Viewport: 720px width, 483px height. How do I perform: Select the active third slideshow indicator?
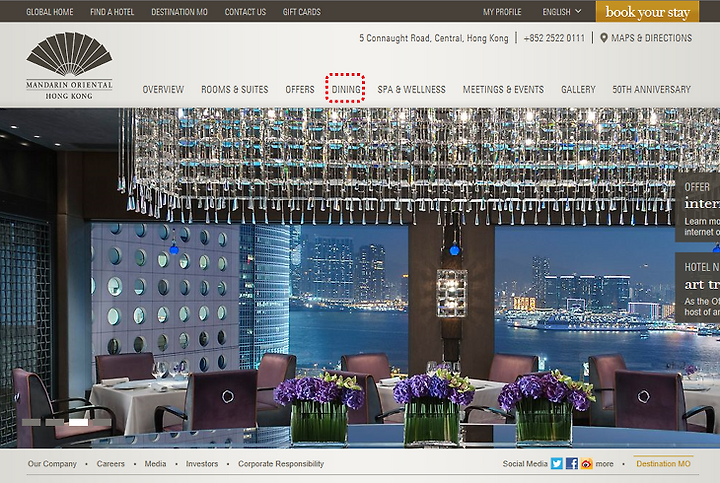coord(79,422)
